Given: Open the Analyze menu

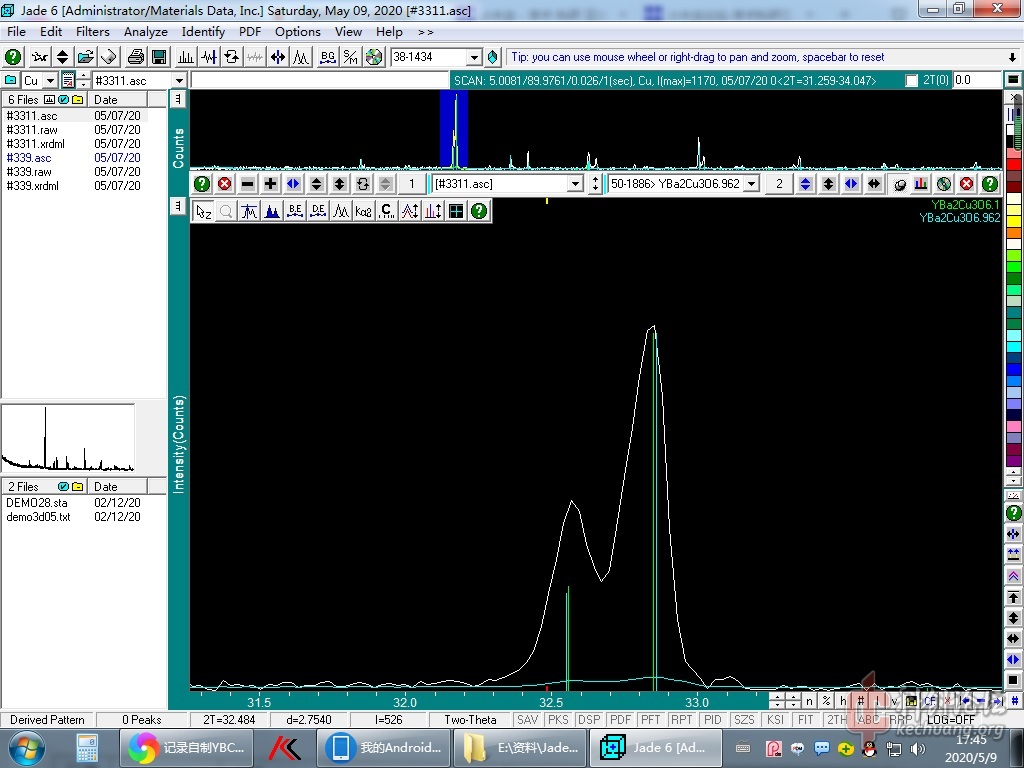Looking at the screenshot, I should [146, 32].
